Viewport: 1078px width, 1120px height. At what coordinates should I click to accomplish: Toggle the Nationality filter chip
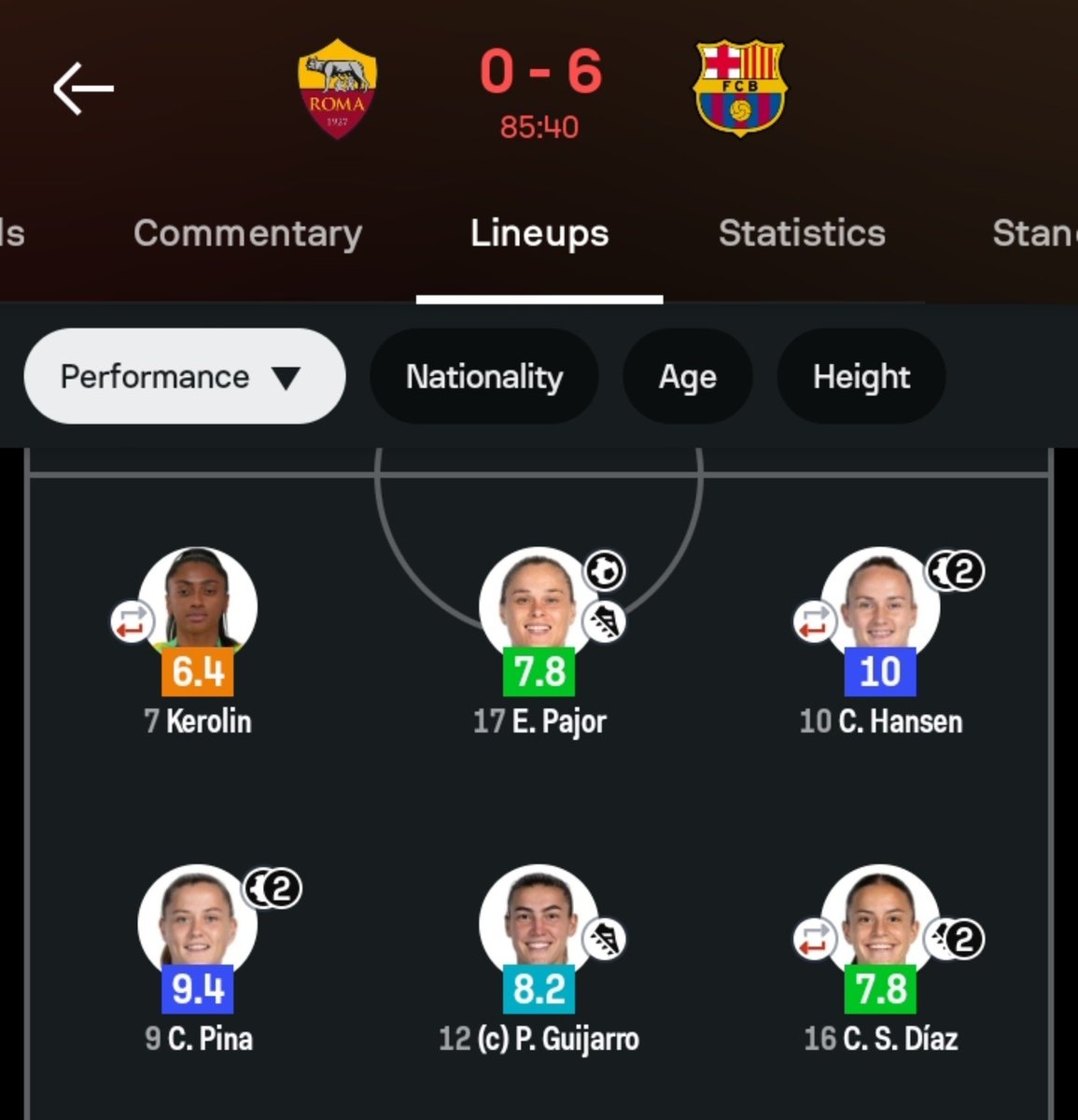point(484,376)
